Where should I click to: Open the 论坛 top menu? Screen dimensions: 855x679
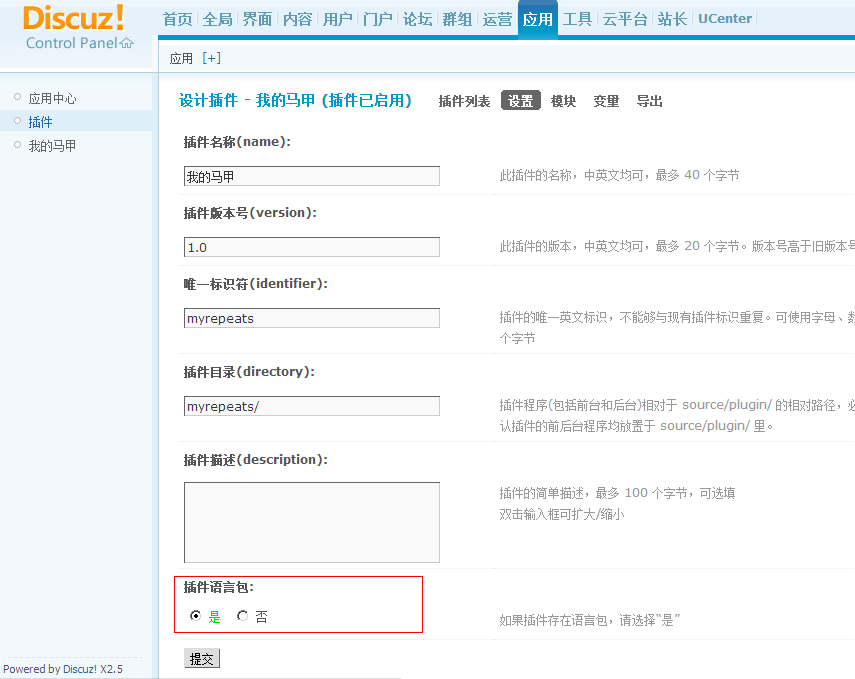(x=417, y=19)
